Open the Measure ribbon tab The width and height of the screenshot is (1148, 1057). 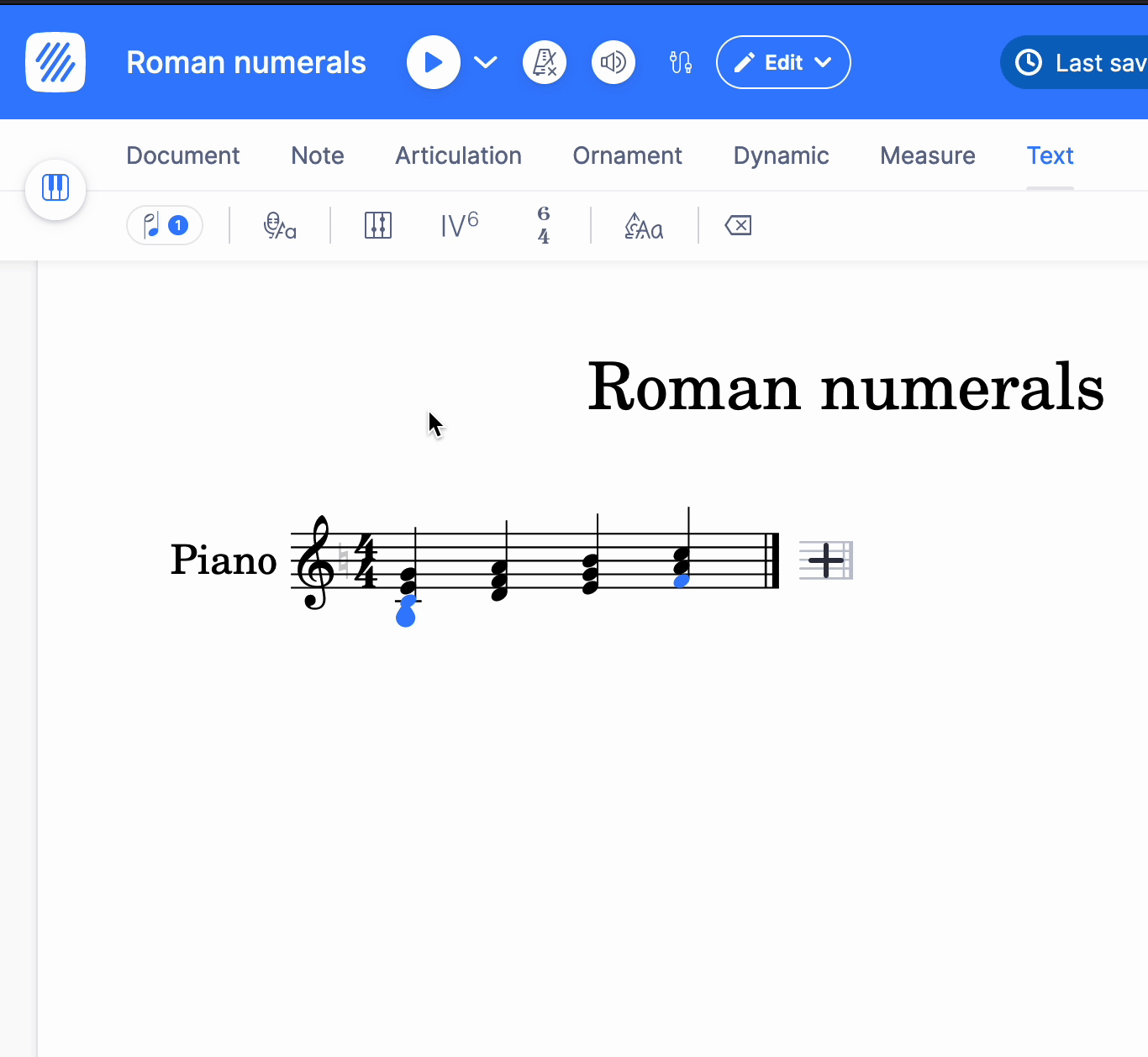tap(927, 155)
